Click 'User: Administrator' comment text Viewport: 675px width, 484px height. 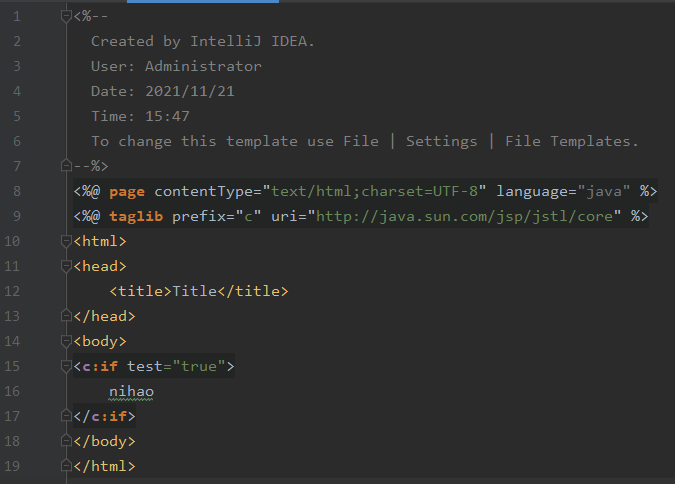pos(176,66)
